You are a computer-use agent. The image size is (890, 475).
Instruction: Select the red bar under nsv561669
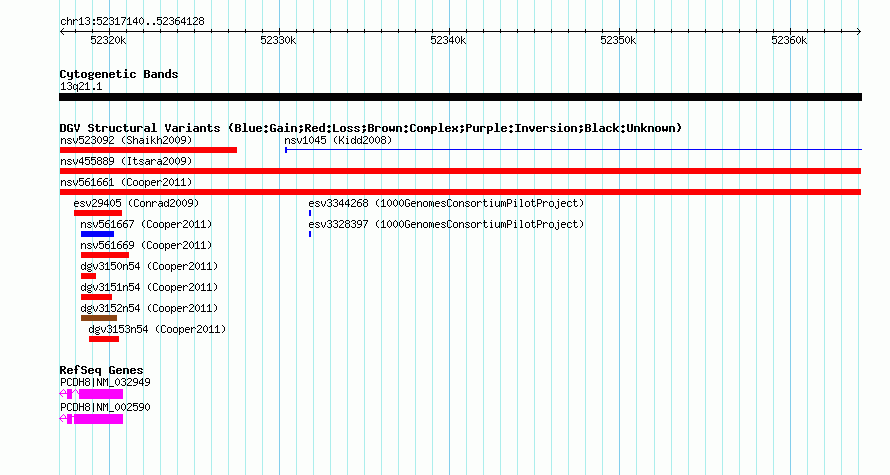(104, 255)
